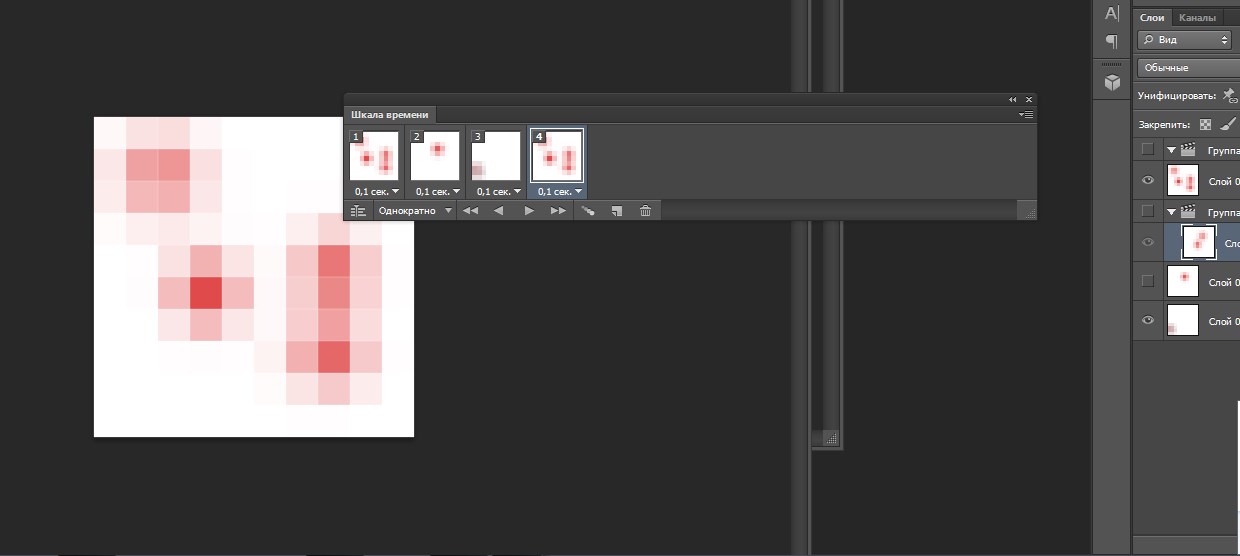This screenshot has width=1240, height=556.
Task: Show the hidden layer with red dot
Action: click(x=1147, y=281)
